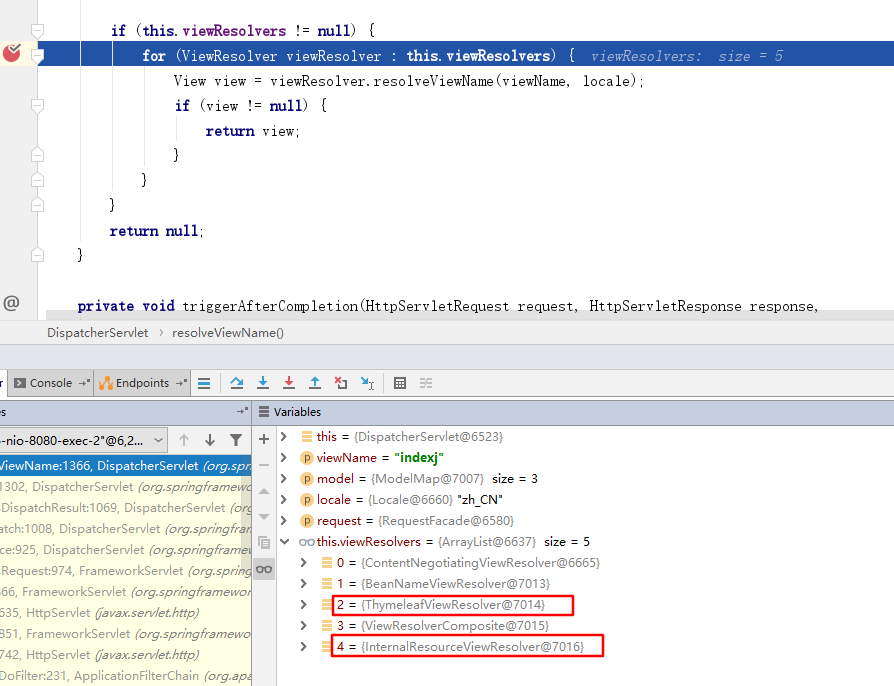Click the Step Out arrow icon
Screen dimensions: 894x686
(315, 383)
